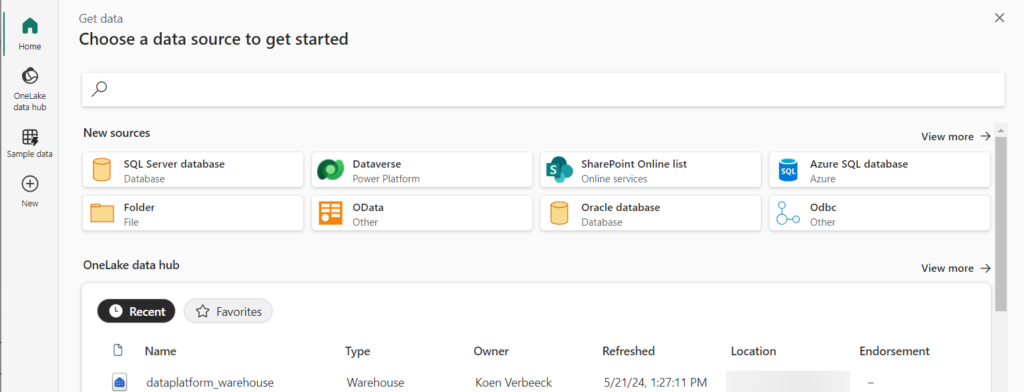Switch to the Recent tab
1024x392 pixels.
click(x=136, y=312)
